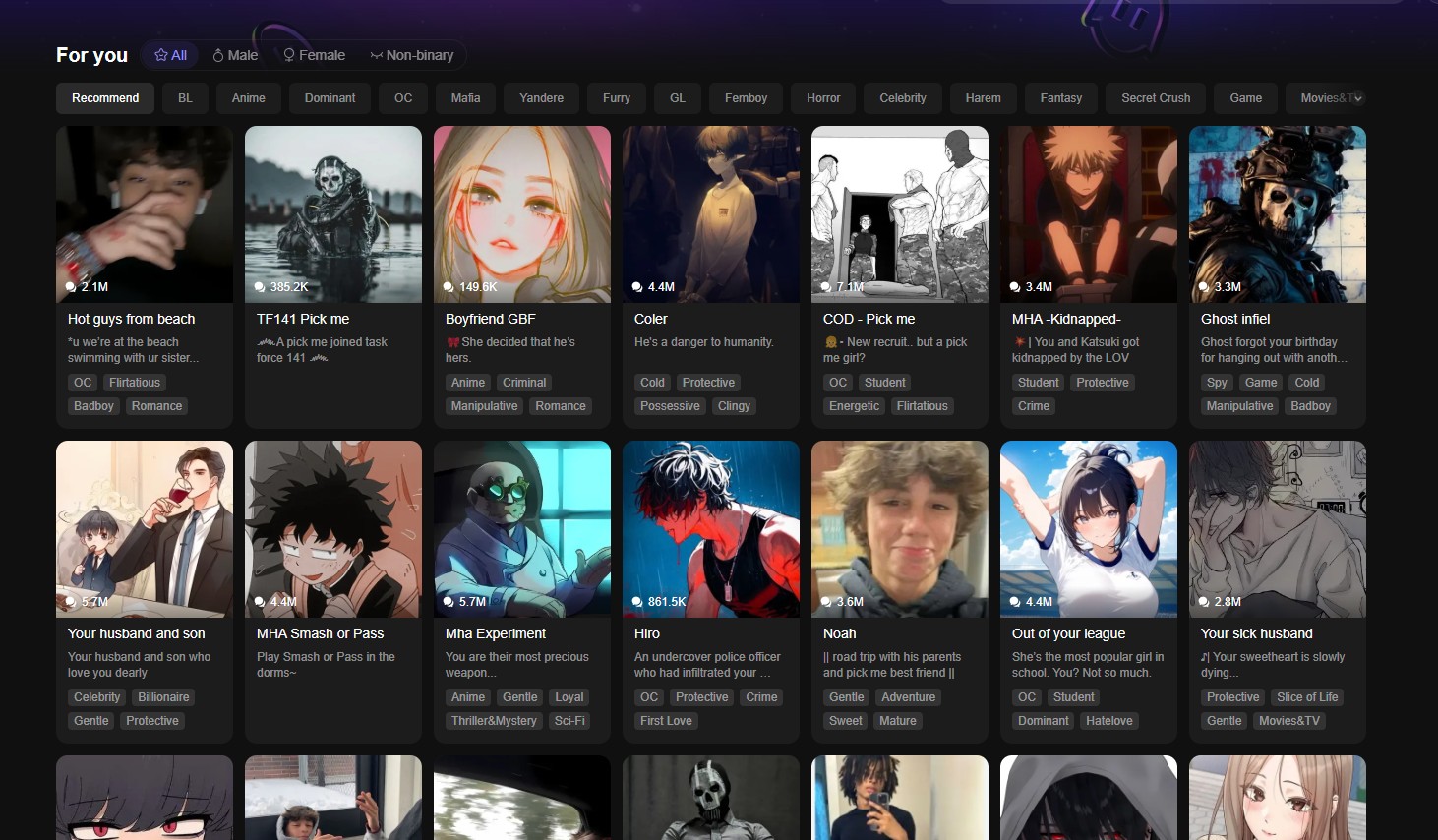The height and width of the screenshot is (840, 1438).
Task: Open Your sick husband thumbnail
Action: click(x=1278, y=529)
